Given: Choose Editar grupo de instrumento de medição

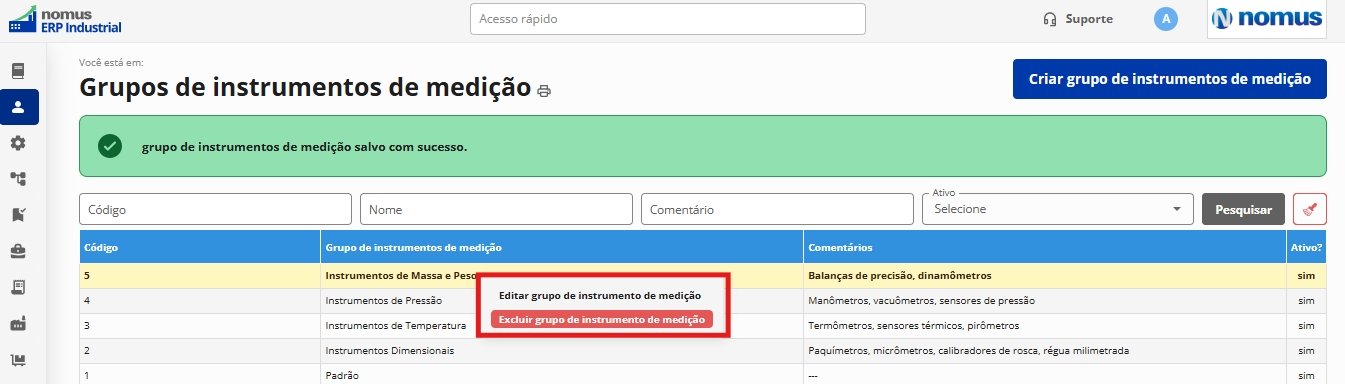Looking at the screenshot, I should [x=600, y=296].
